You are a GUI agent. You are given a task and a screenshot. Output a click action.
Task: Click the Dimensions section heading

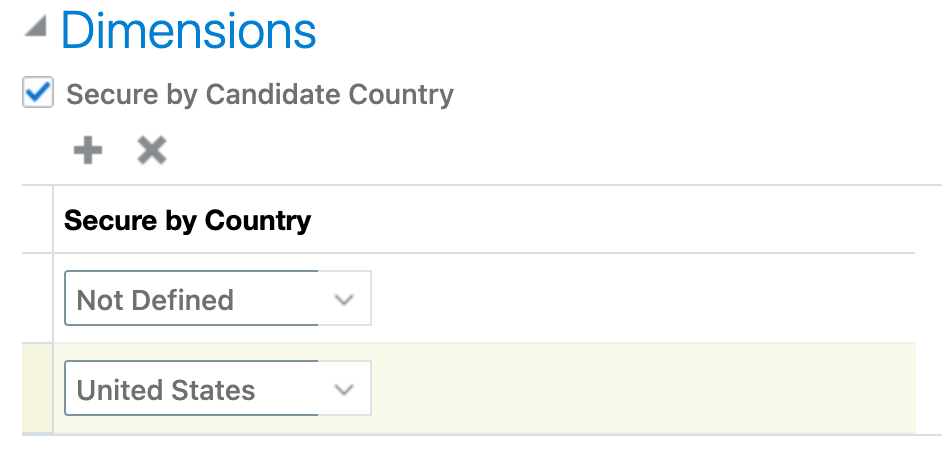[188, 31]
